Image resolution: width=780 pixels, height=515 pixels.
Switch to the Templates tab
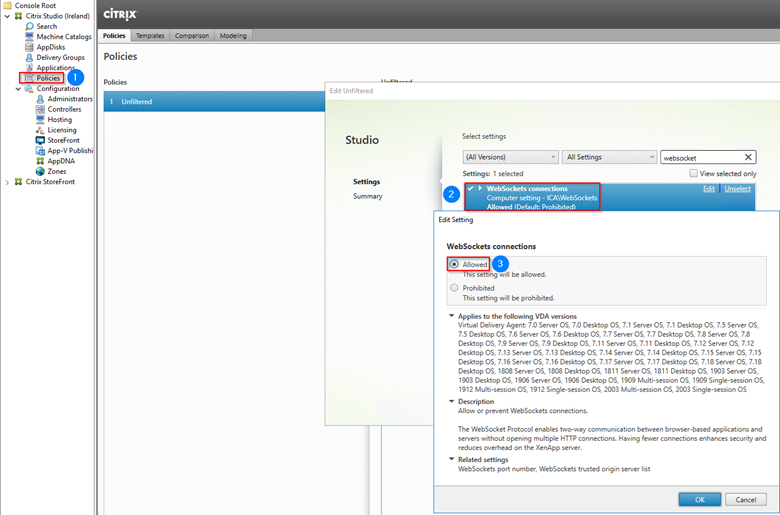[150, 35]
